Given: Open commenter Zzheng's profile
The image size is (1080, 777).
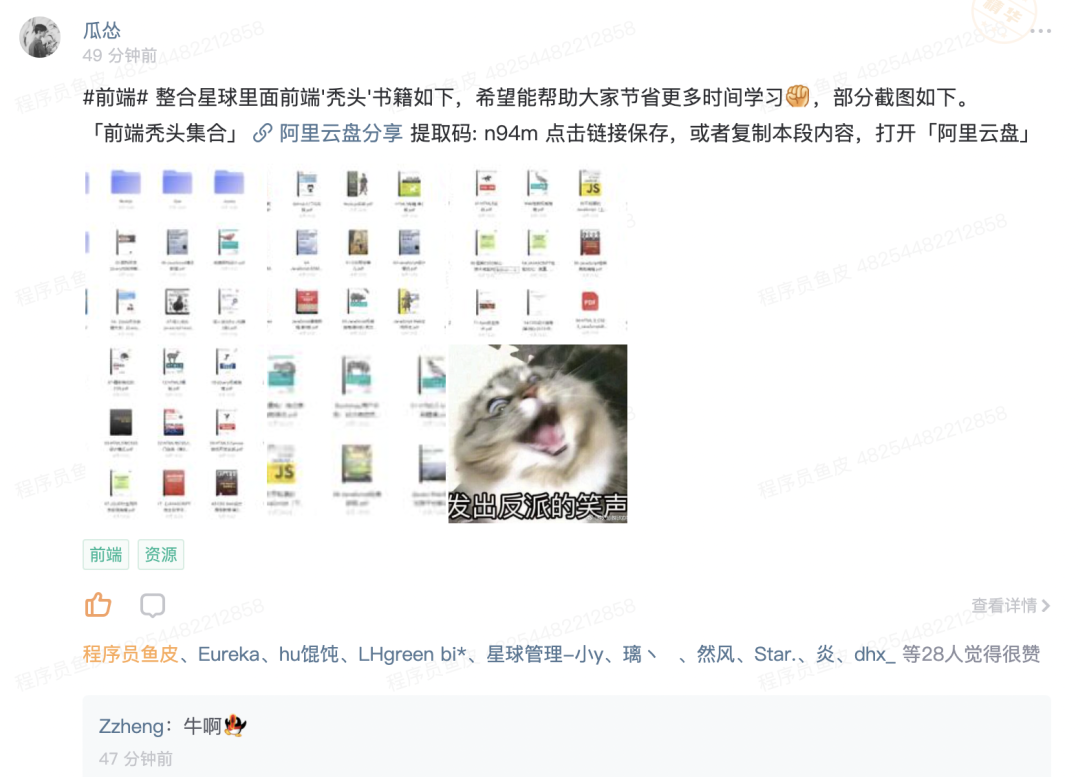Looking at the screenshot, I should tap(131, 726).
